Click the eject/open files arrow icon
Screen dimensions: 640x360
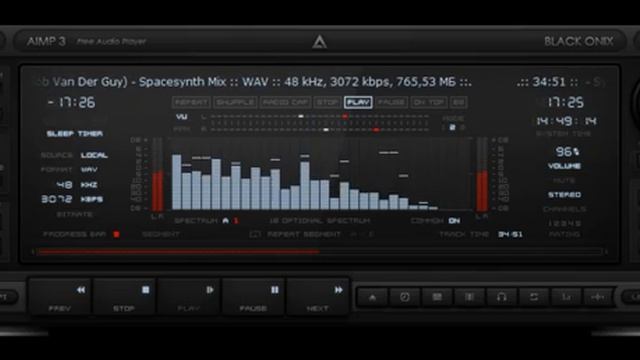pyautogui.click(x=372, y=297)
